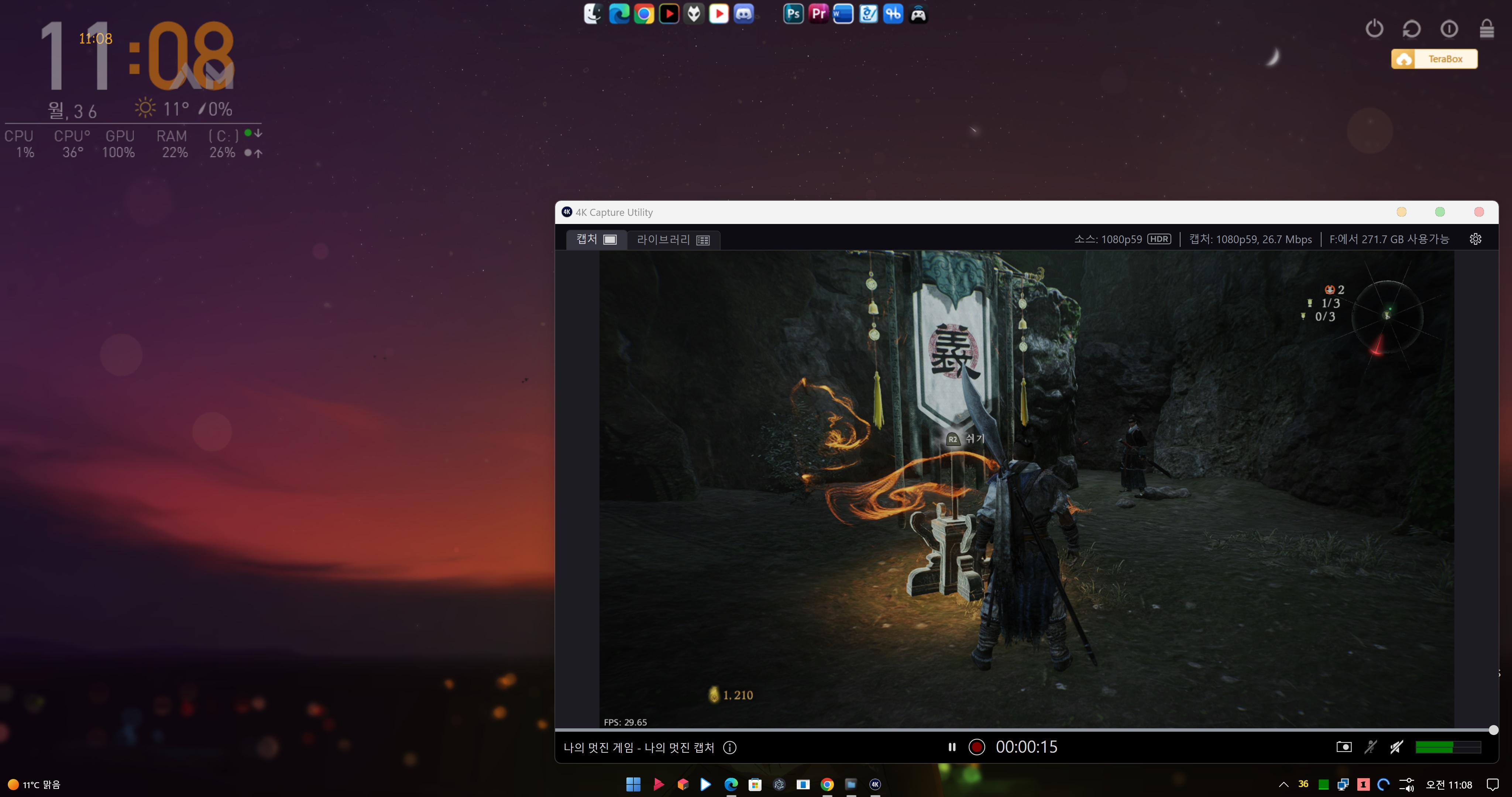Switch to the 캡처 tab

coord(596,239)
